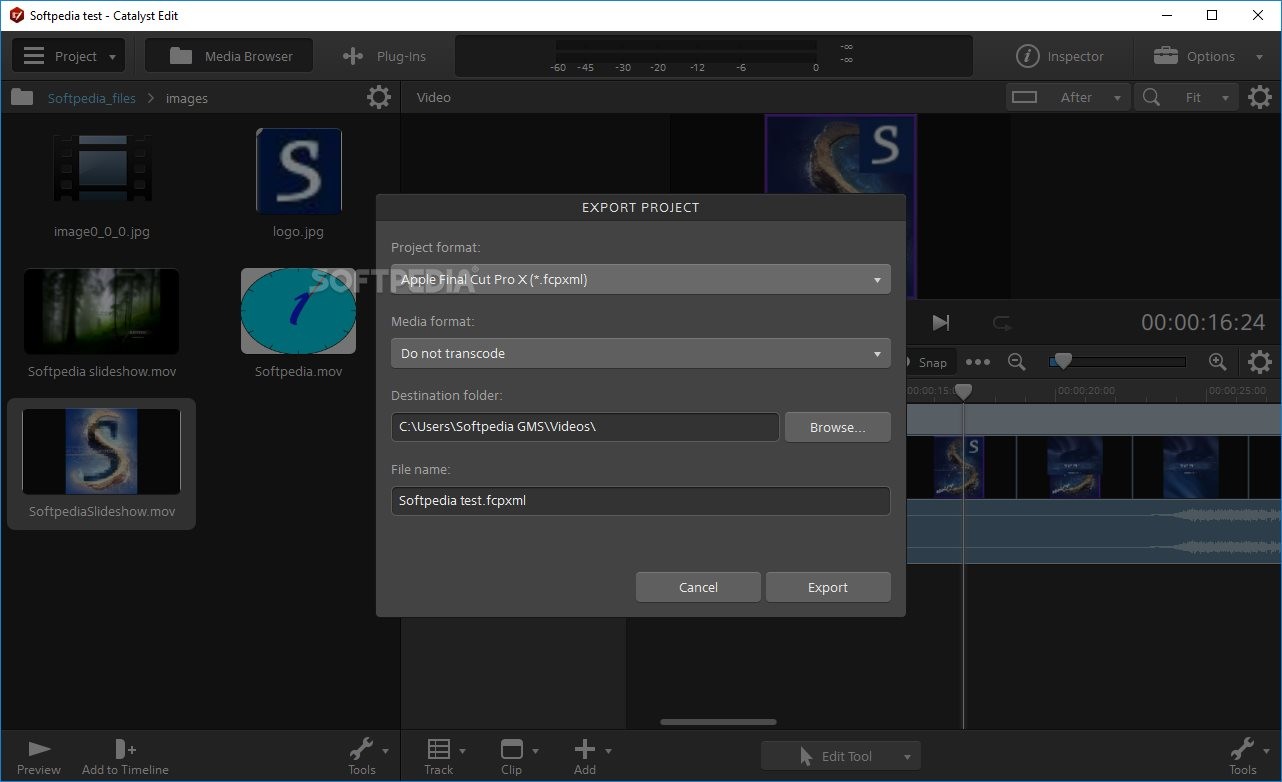Screen dimensions: 1282x782
Task: Open the Edit Tool selector
Action: click(841, 756)
